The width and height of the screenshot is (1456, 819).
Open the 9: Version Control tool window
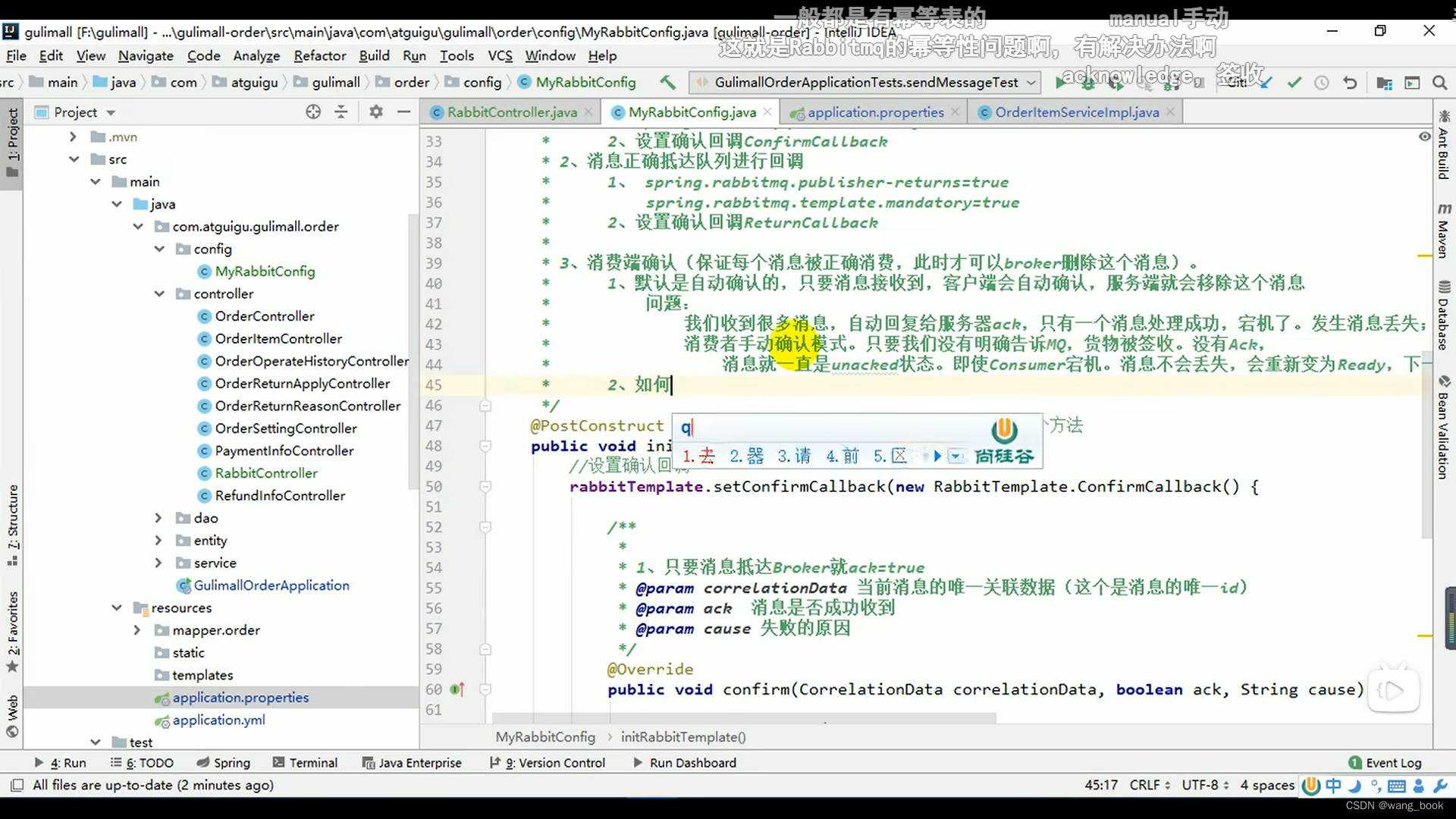click(548, 763)
